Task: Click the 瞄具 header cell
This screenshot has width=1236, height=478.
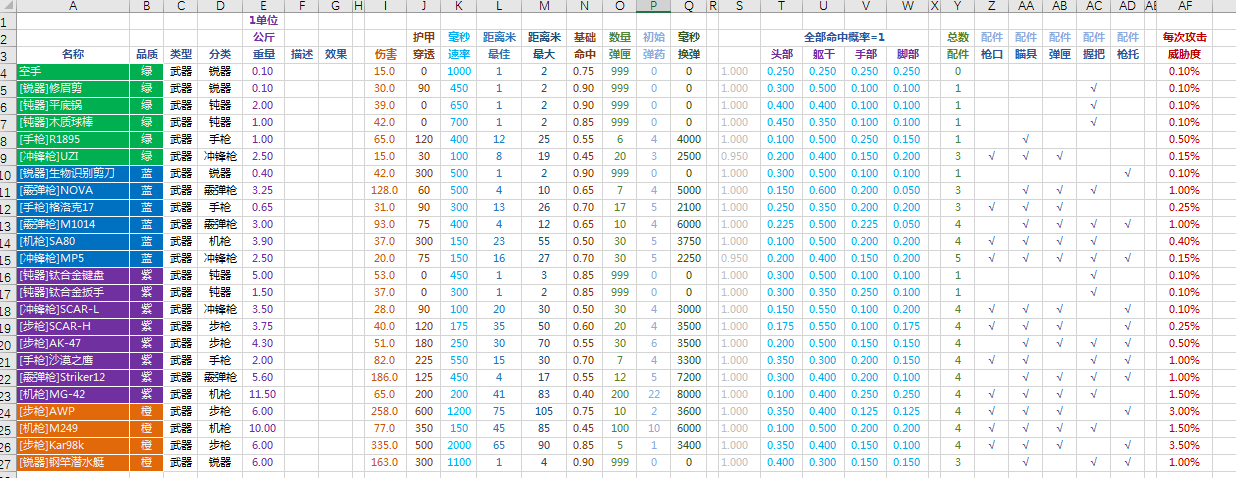Action: click(x=1026, y=54)
